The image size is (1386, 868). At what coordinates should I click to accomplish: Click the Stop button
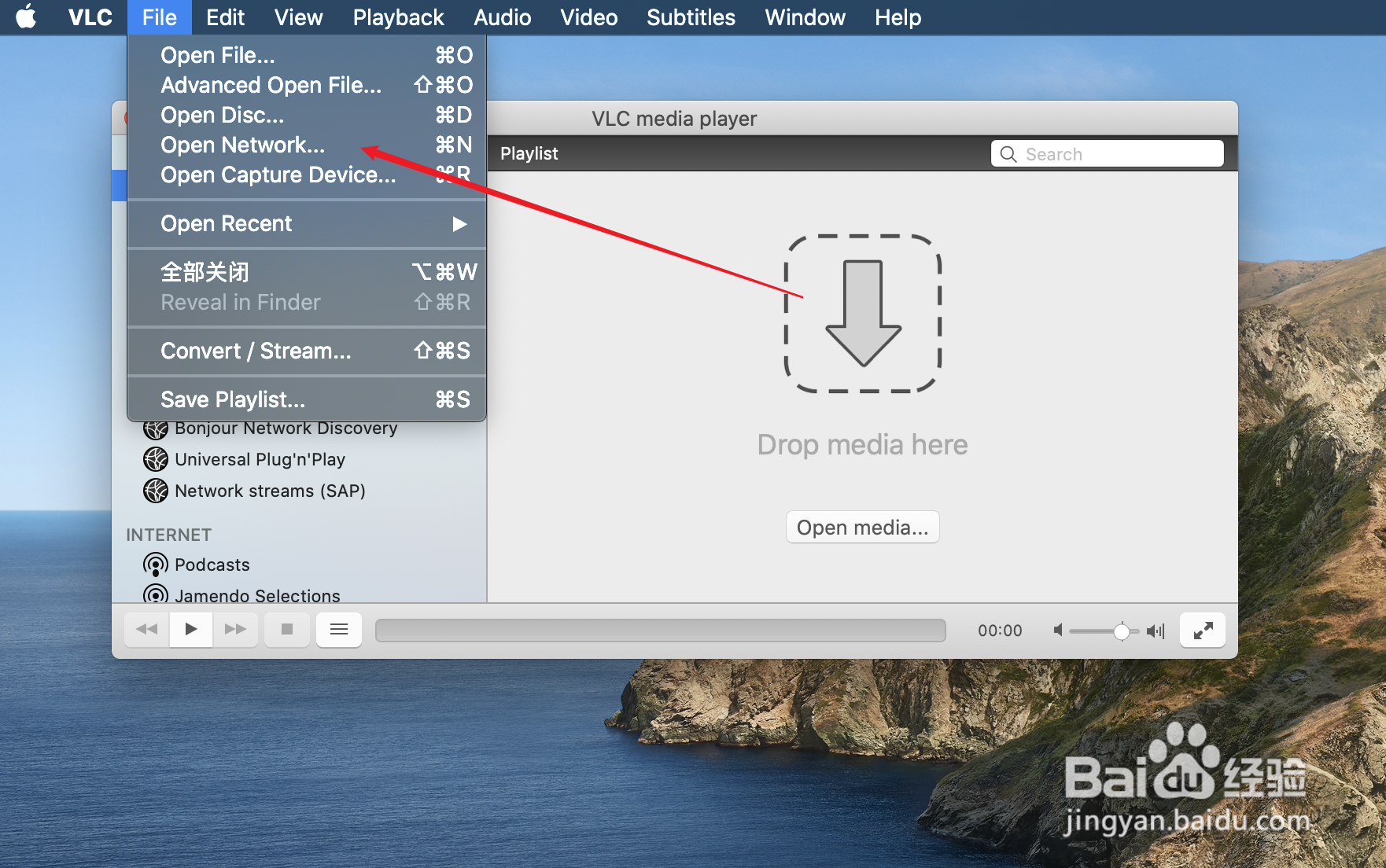tap(287, 629)
